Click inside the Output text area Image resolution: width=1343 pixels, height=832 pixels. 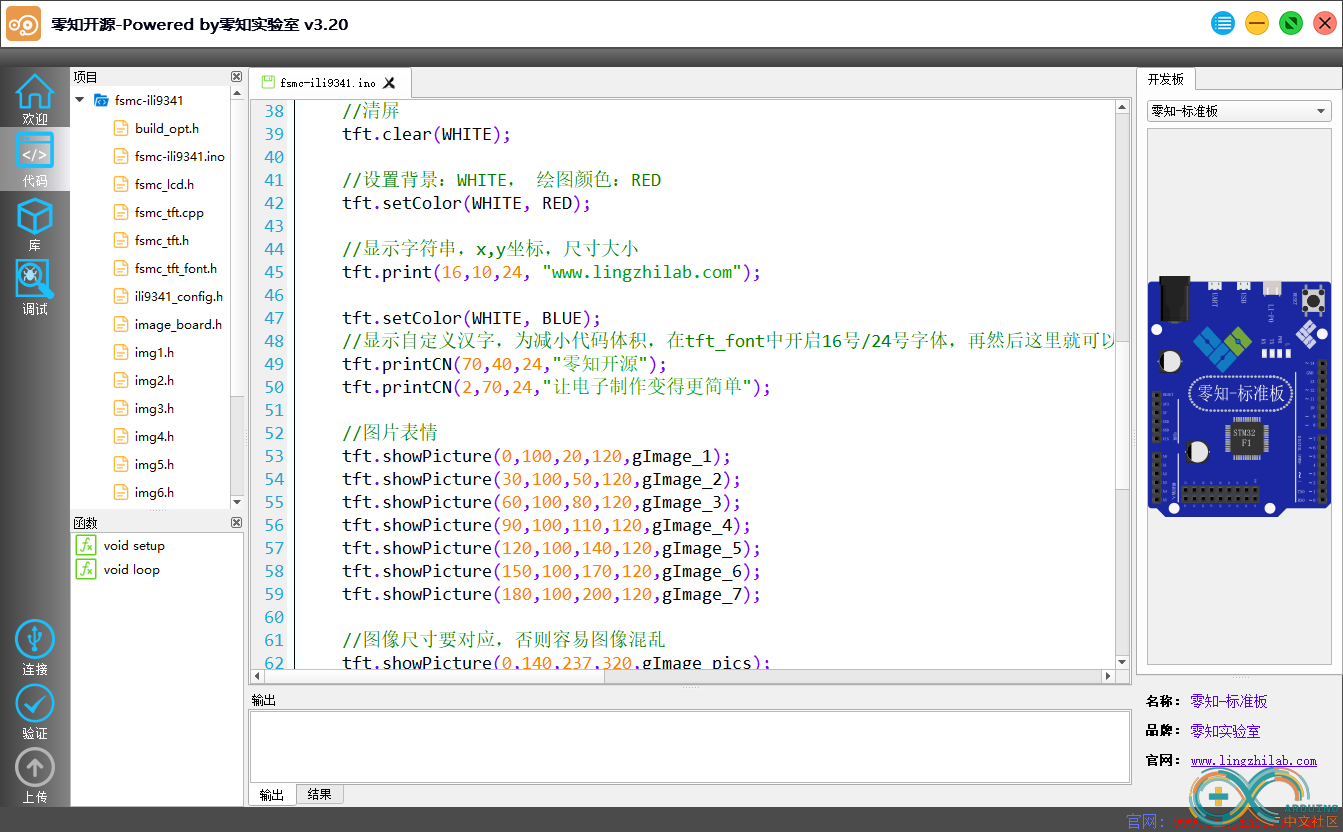(x=690, y=746)
